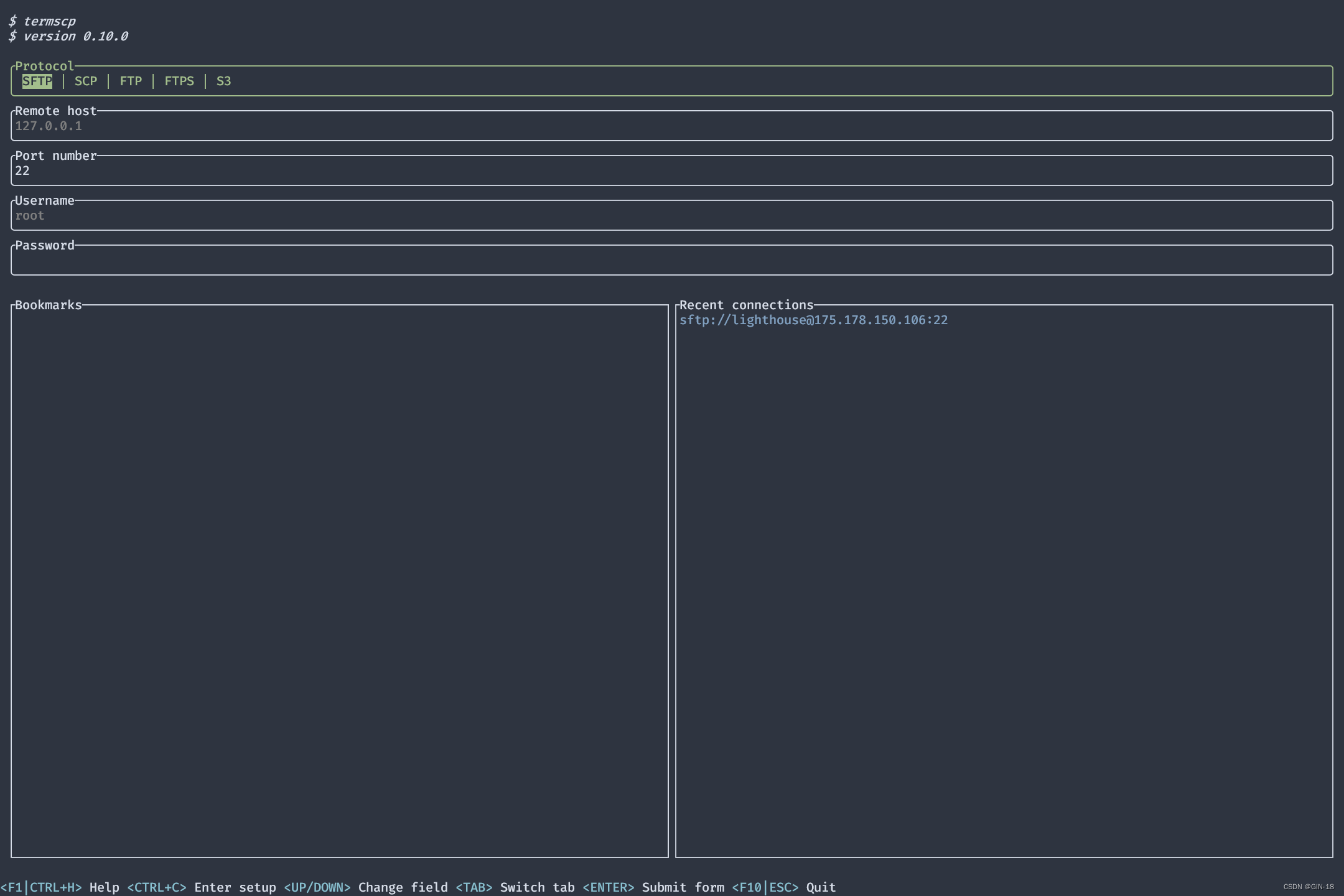Screen dimensions: 1344x896
Task: Focus the Password input field
Action: coord(671,261)
